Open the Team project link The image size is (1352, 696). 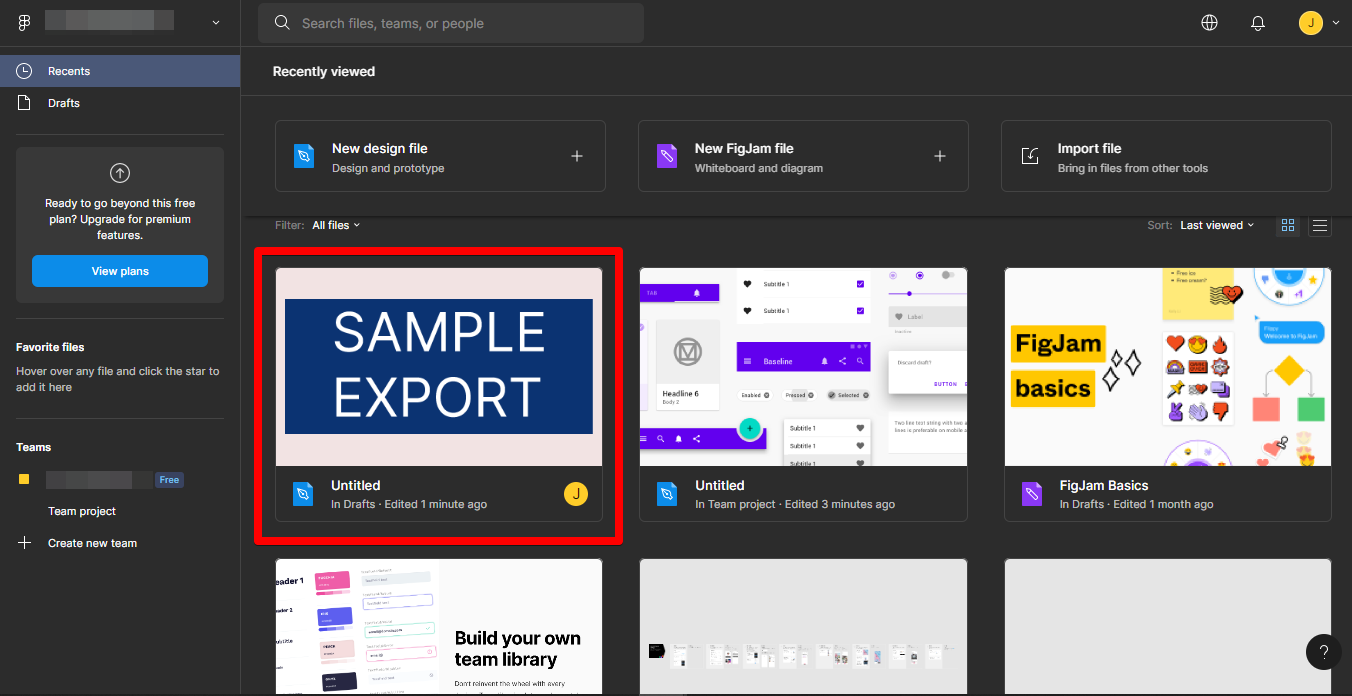[x=82, y=511]
